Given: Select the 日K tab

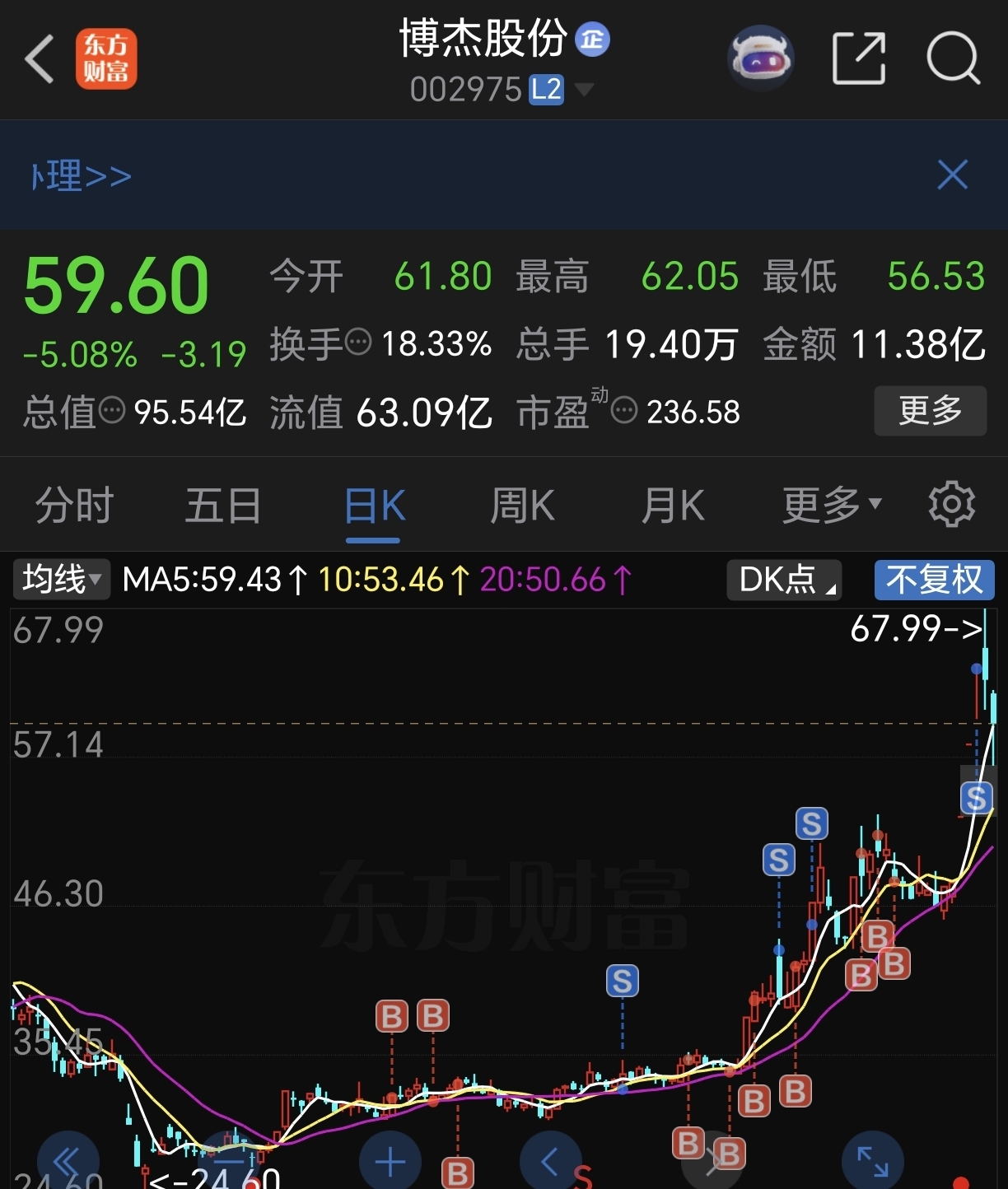Looking at the screenshot, I should pos(374,505).
